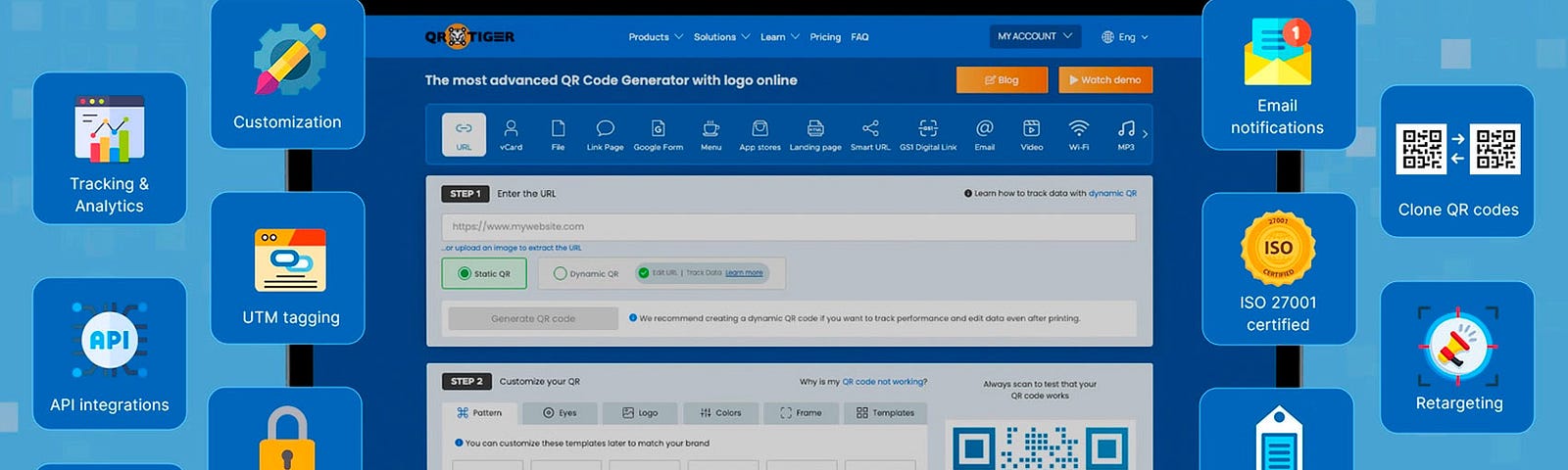Select the App stores QR type
The height and width of the screenshot is (470, 1568).
(759, 134)
